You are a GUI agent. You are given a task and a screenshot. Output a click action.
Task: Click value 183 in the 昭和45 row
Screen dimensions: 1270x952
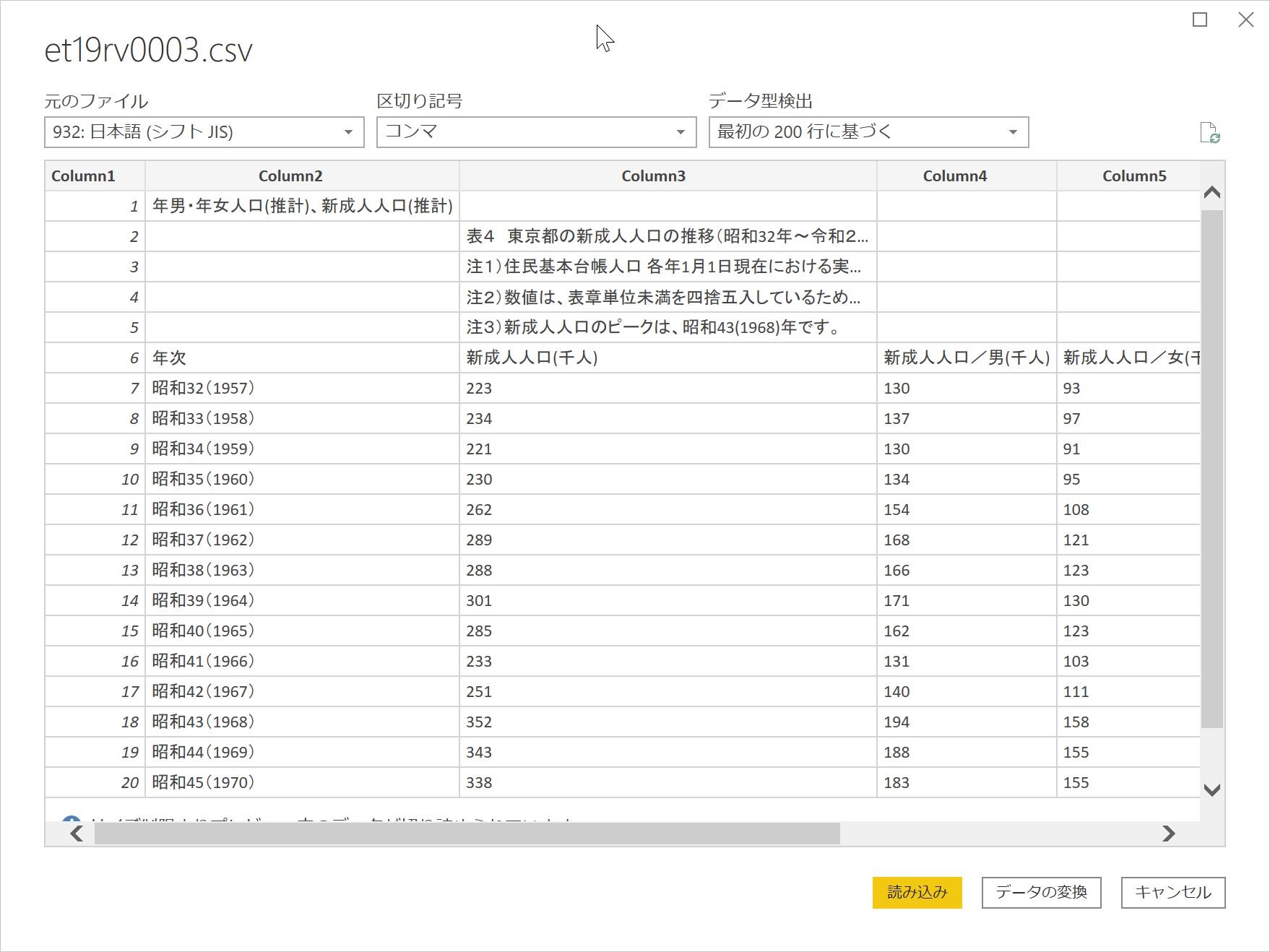967,783
